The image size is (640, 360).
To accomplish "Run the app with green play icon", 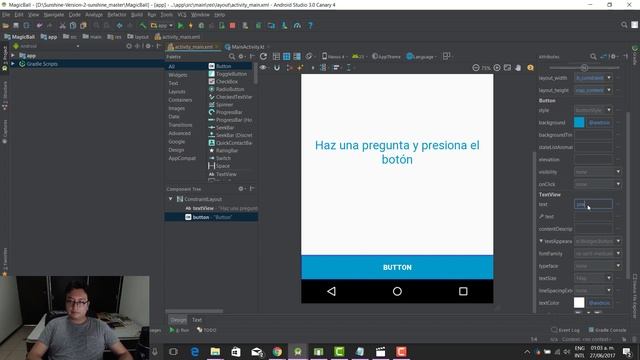I will [180, 25].
